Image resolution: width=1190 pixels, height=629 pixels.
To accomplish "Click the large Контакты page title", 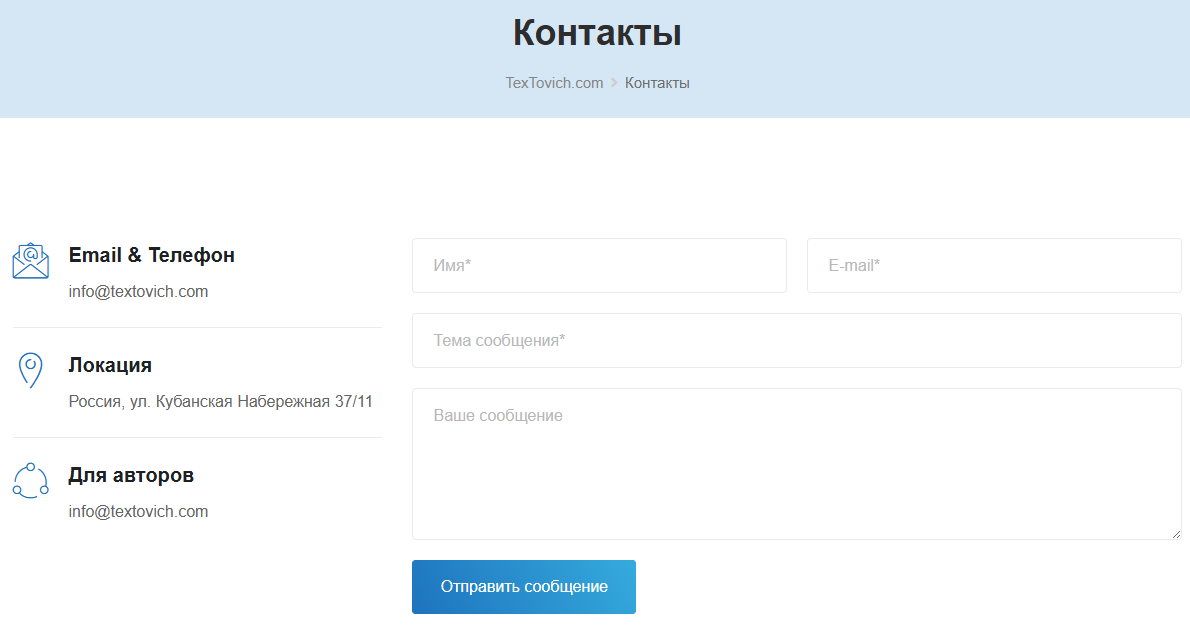I will tap(597, 33).
